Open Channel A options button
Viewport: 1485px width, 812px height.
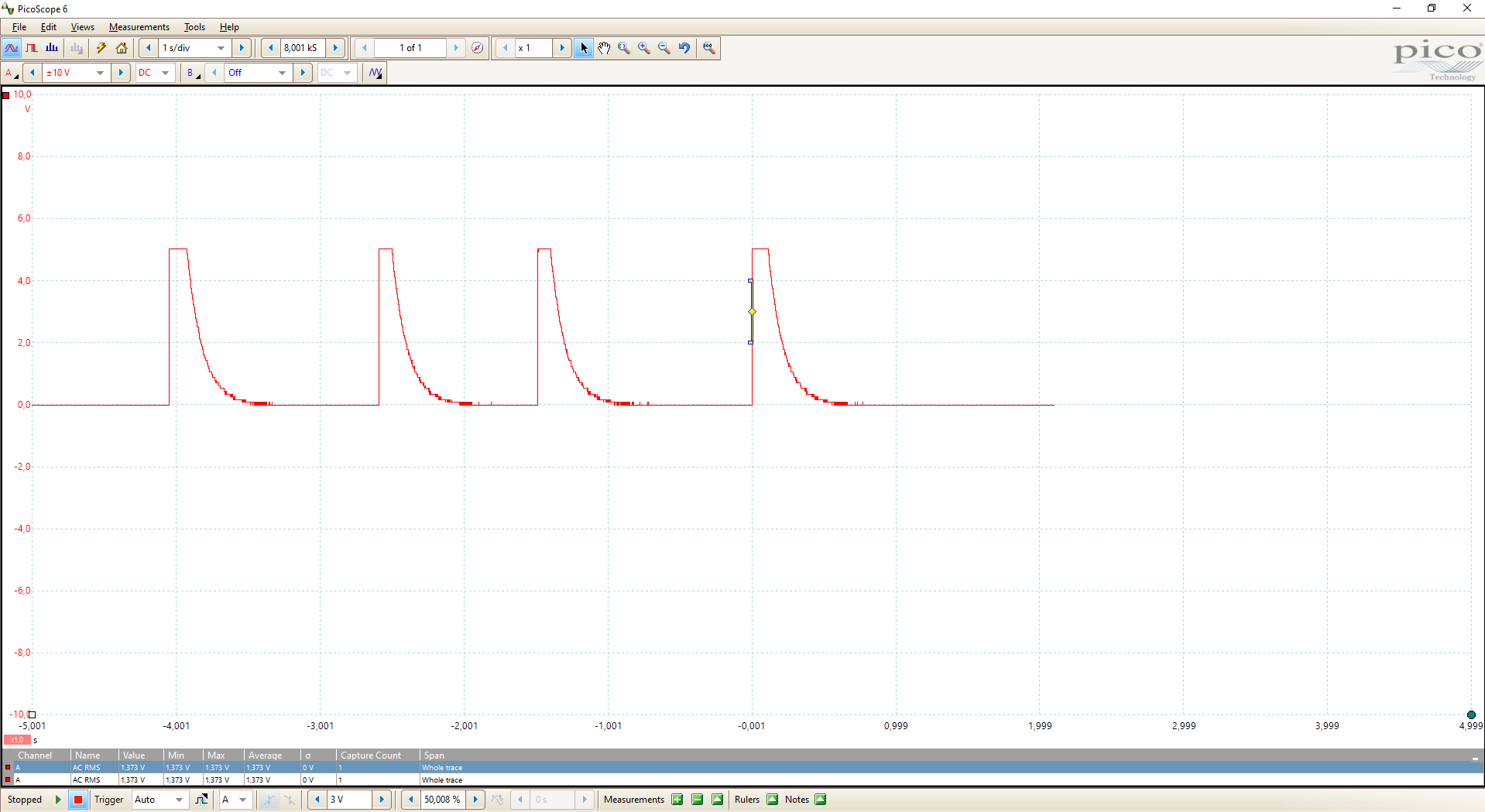pyautogui.click(x=12, y=73)
